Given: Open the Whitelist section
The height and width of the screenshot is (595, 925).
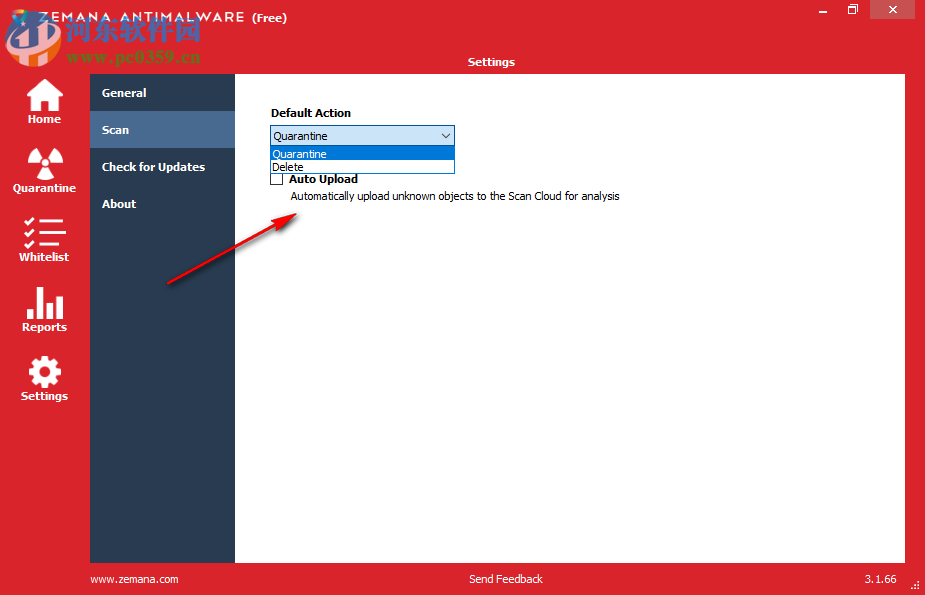Looking at the screenshot, I should (x=43, y=240).
